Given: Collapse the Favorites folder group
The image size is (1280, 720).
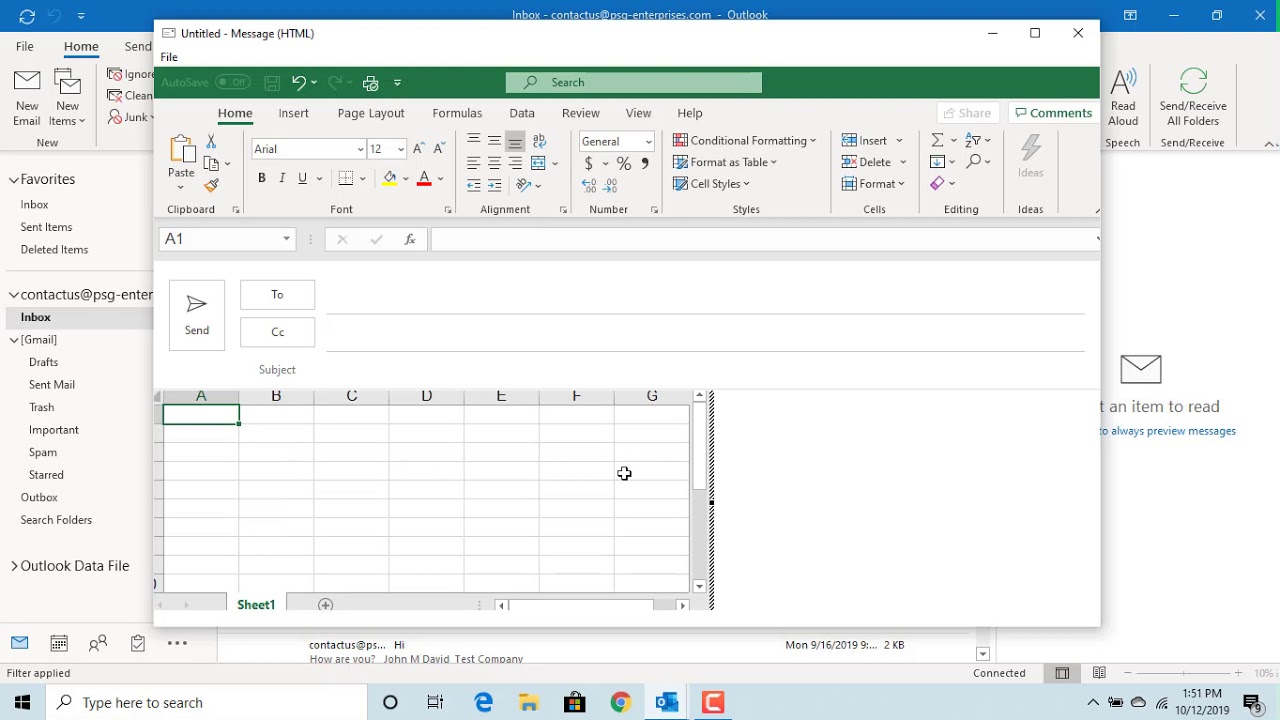Looking at the screenshot, I should (14, 180).
